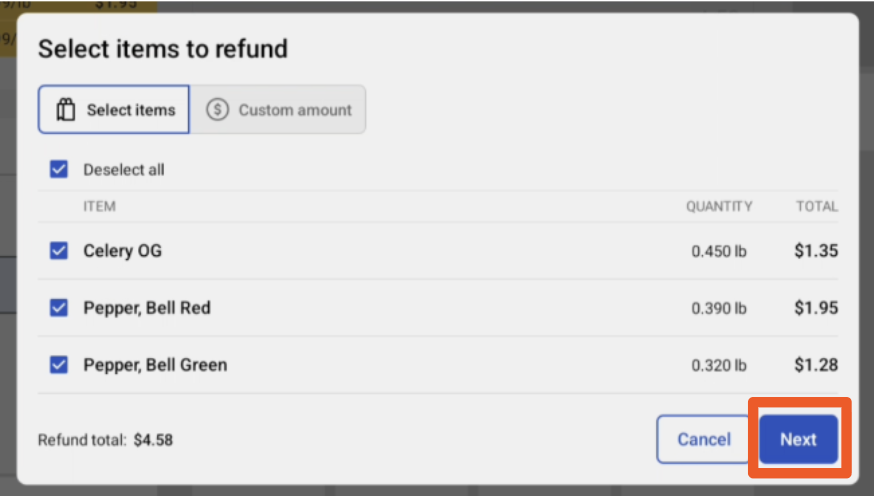Switch to the Select items tab

(x=114, y=109)
